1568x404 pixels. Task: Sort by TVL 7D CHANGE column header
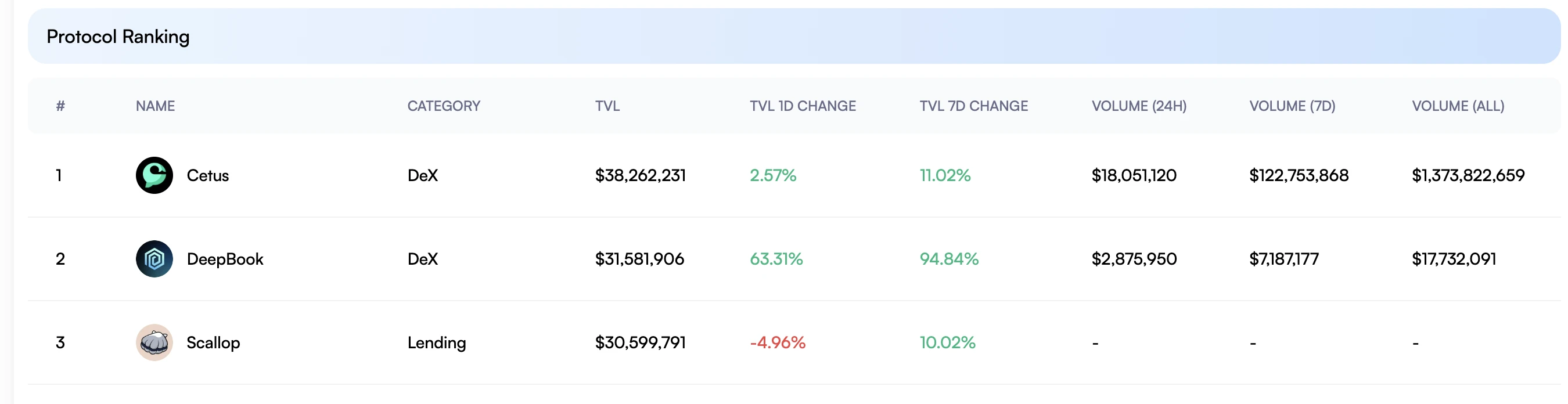[973, 106]
